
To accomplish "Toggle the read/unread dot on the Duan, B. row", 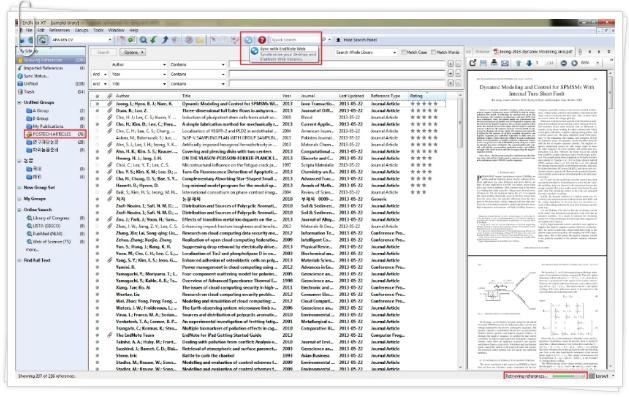I will 97,110.
